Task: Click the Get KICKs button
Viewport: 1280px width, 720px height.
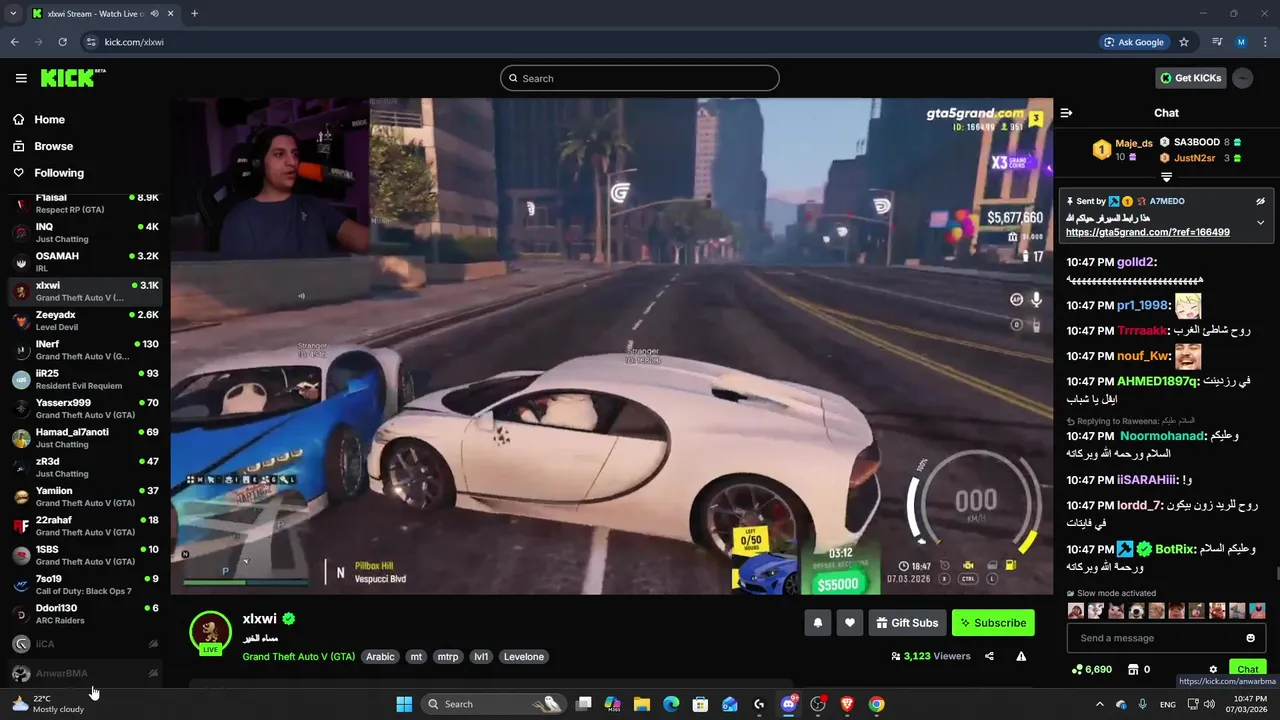Action: [1190, 78]
